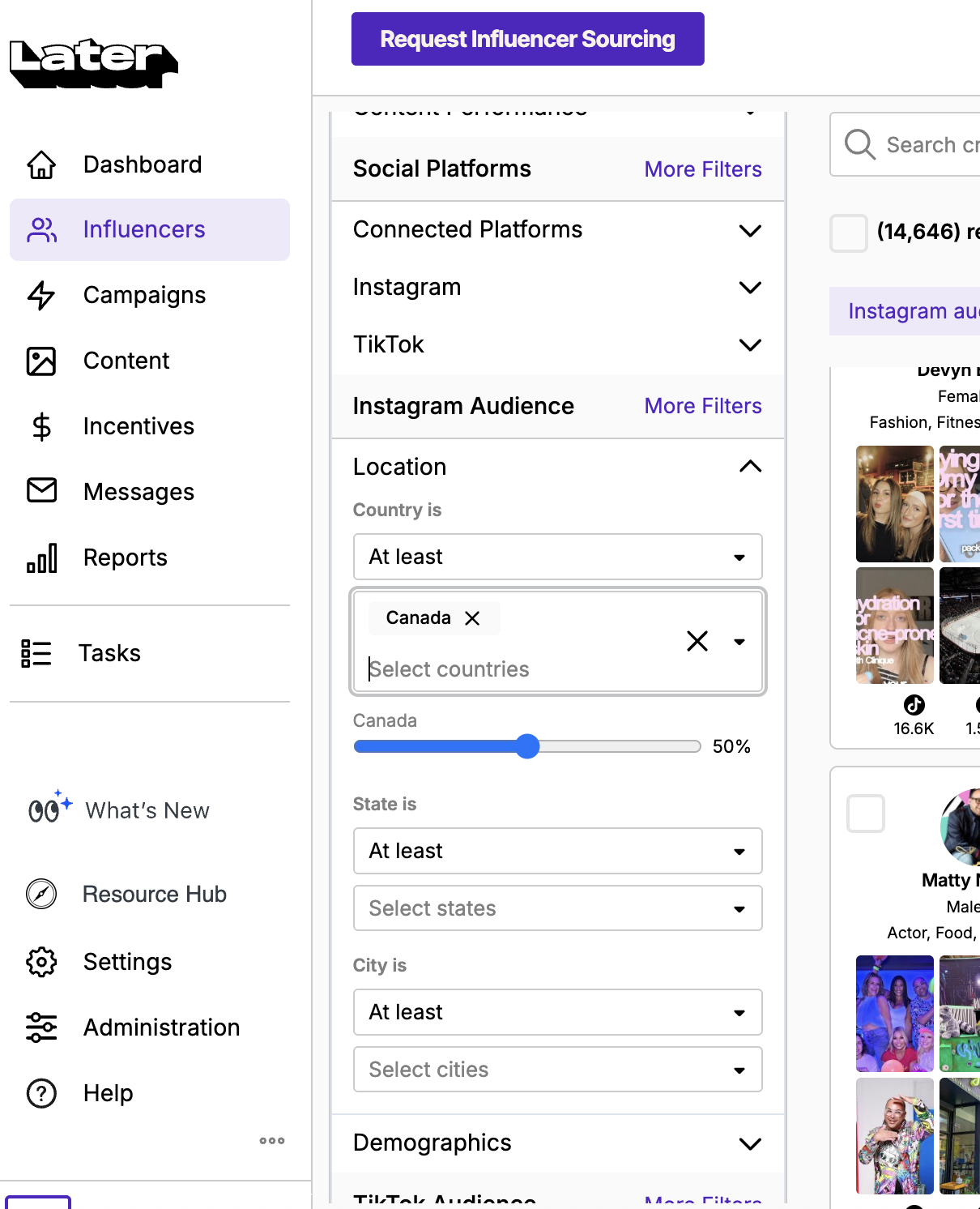The image size is (980, 1209).
Task: Open the two-women selfie thumbnail
Action: [x=895, y=504]
